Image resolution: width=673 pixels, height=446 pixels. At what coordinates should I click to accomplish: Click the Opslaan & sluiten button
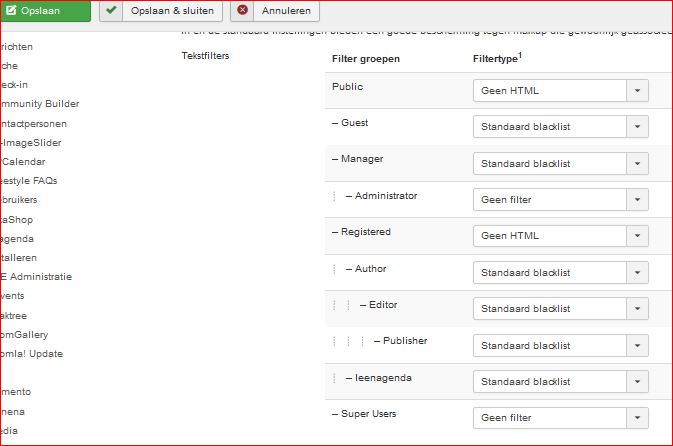point(161,11)
